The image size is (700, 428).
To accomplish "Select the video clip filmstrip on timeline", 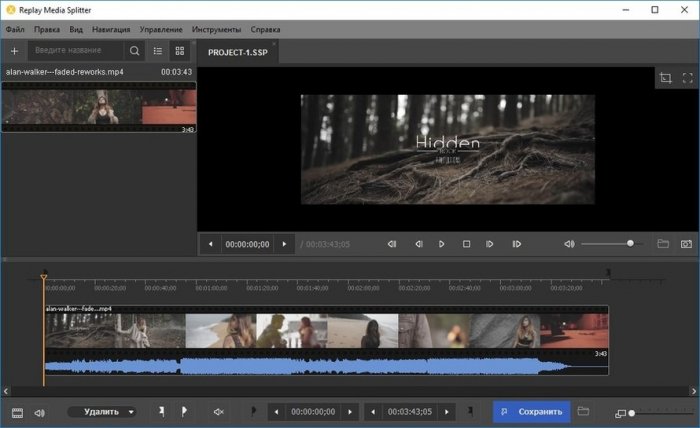I will coord(327,331).
